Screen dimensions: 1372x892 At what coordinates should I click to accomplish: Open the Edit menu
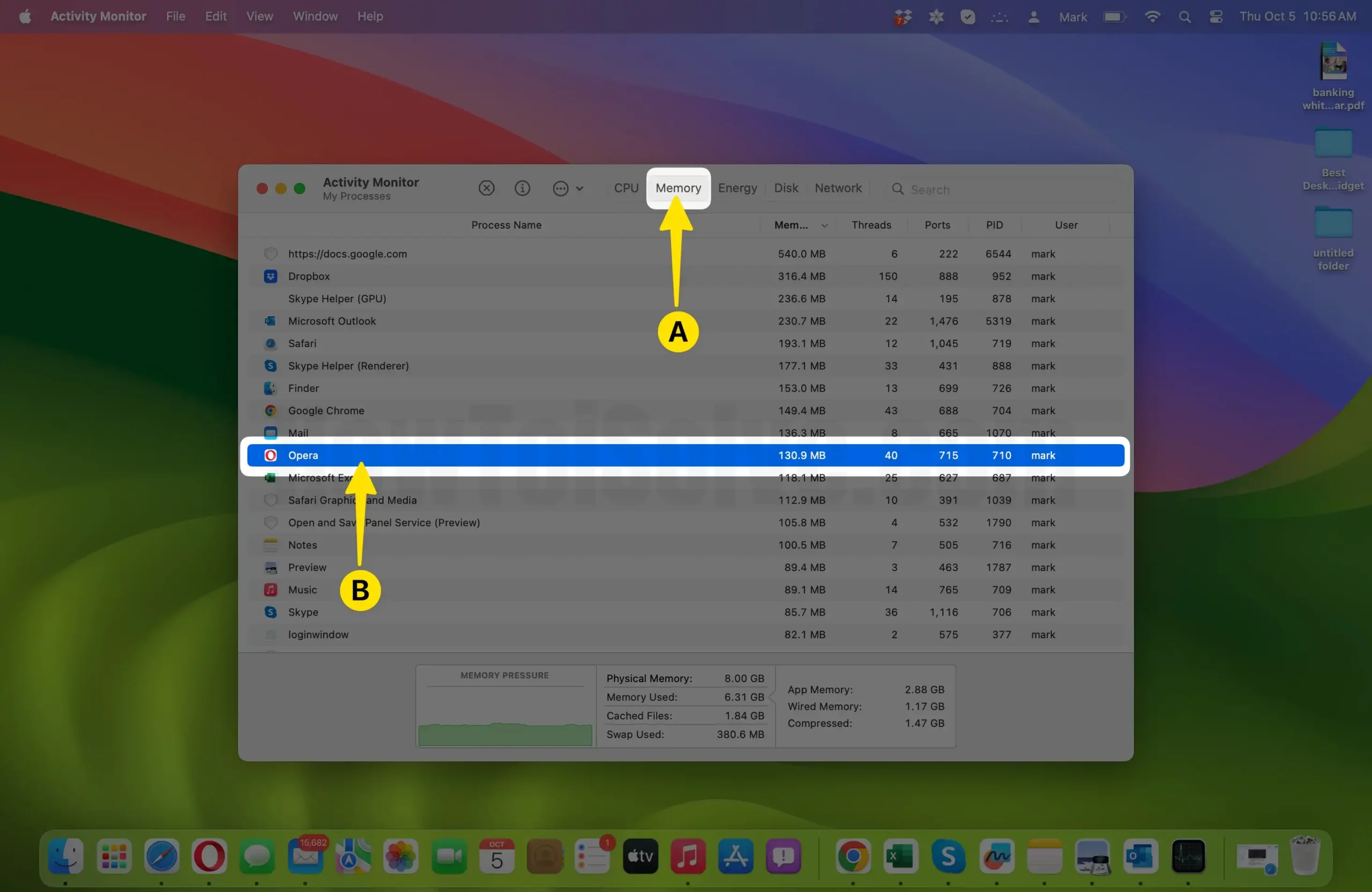point(215,17)
